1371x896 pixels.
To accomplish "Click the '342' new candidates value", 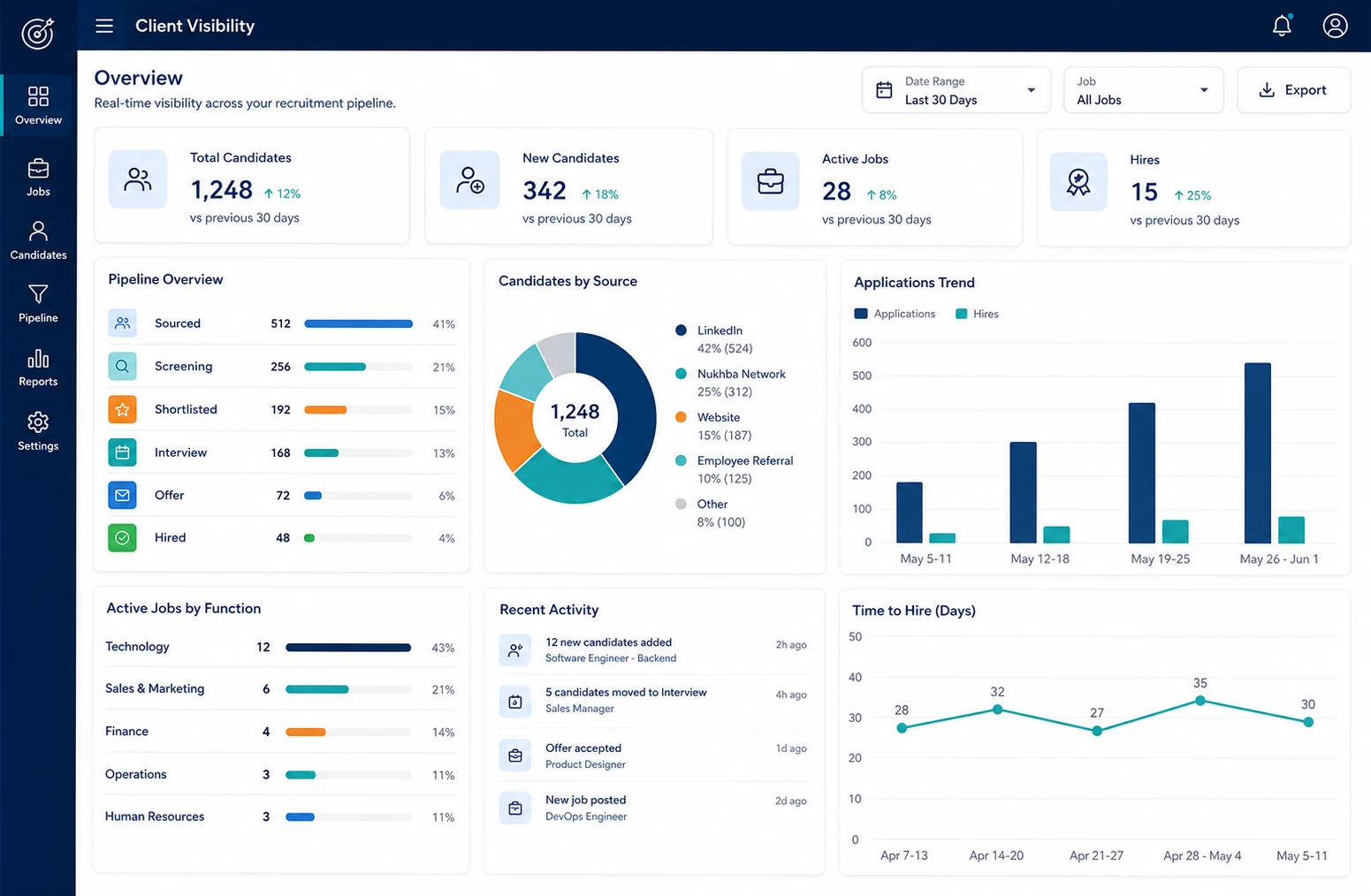I will (545, 191).
